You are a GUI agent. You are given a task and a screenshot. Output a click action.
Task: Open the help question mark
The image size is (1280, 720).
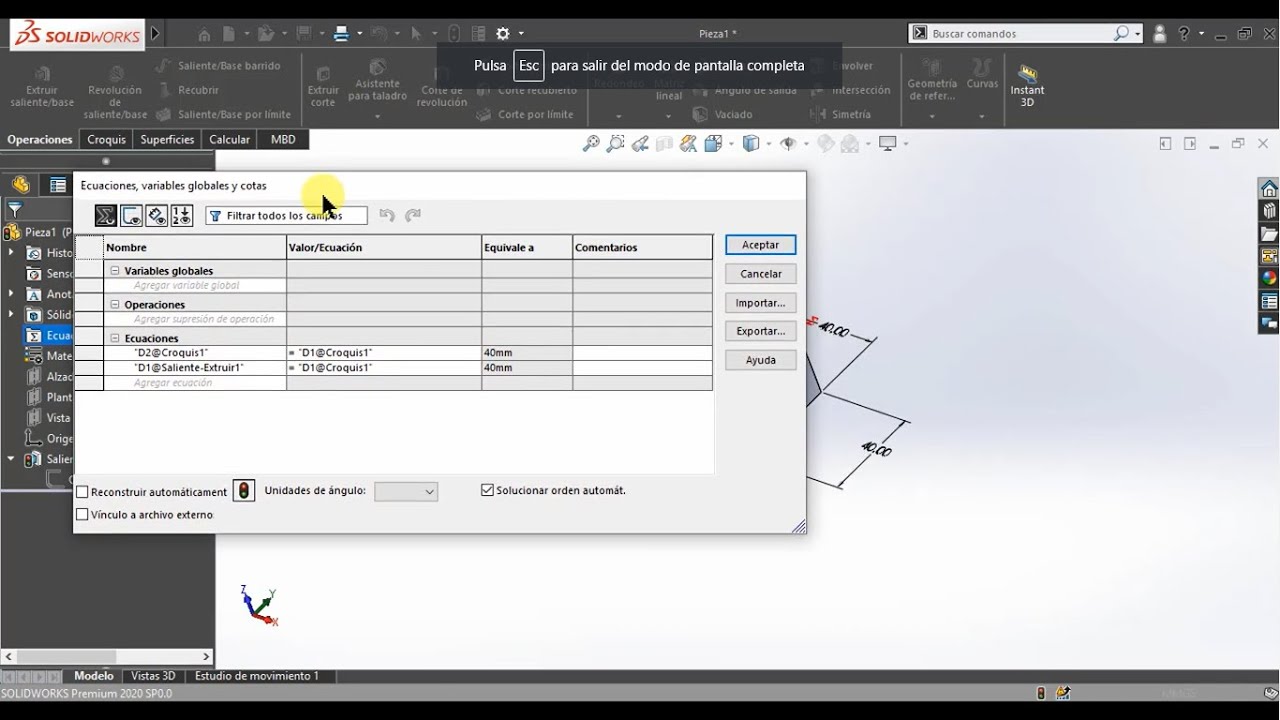tap(1184, 34)
